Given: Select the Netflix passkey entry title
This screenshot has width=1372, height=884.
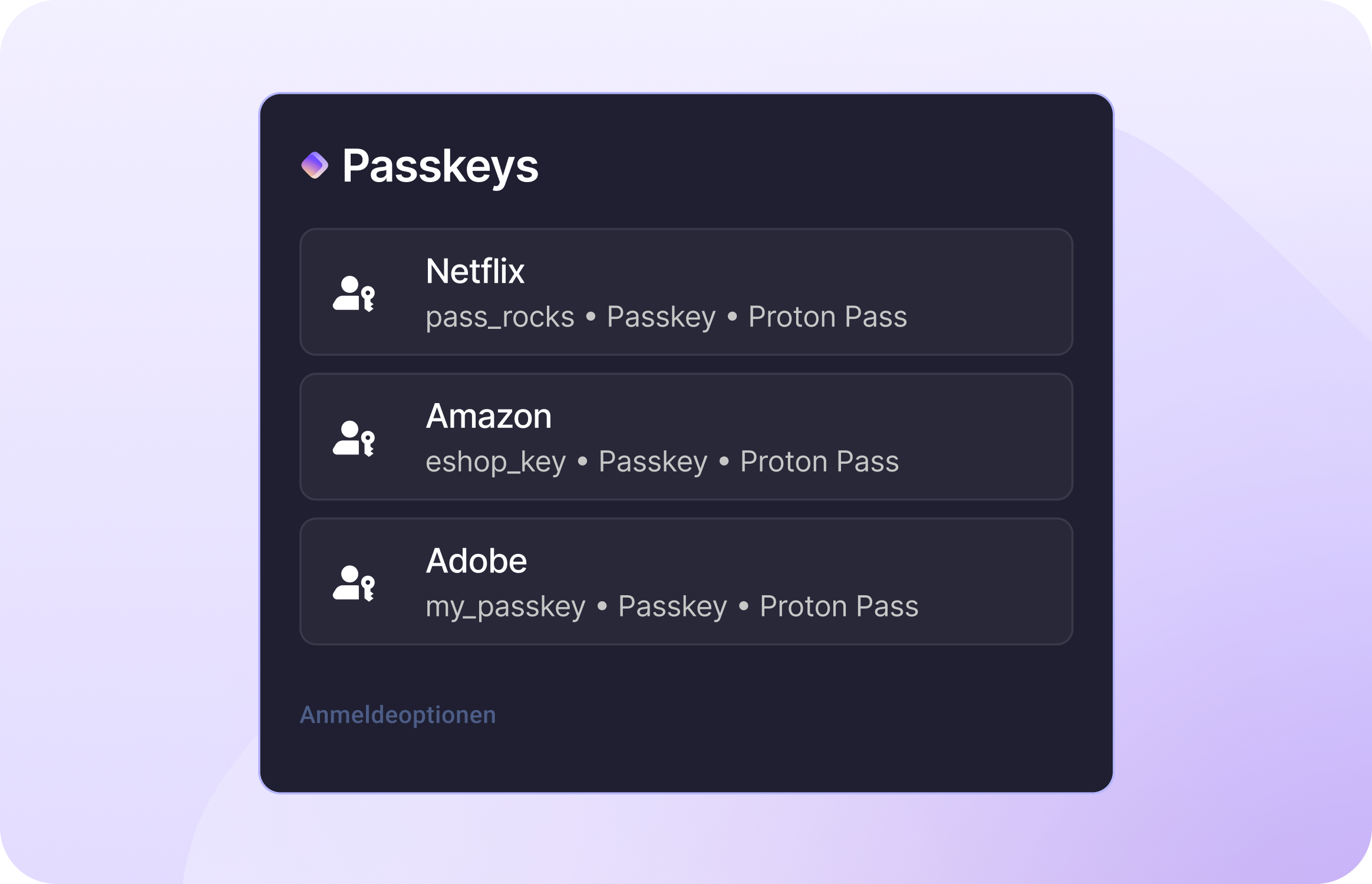Looking at the screenshot, I should [475, 271].
